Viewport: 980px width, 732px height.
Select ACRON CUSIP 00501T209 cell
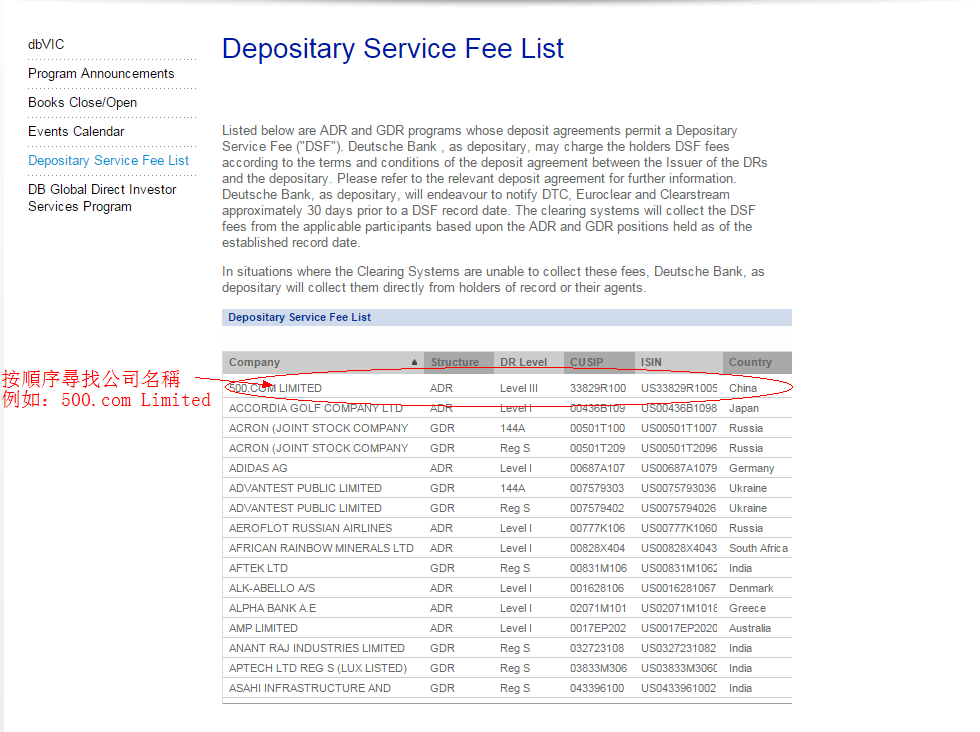pyautogui.click(x=597, y=448)
